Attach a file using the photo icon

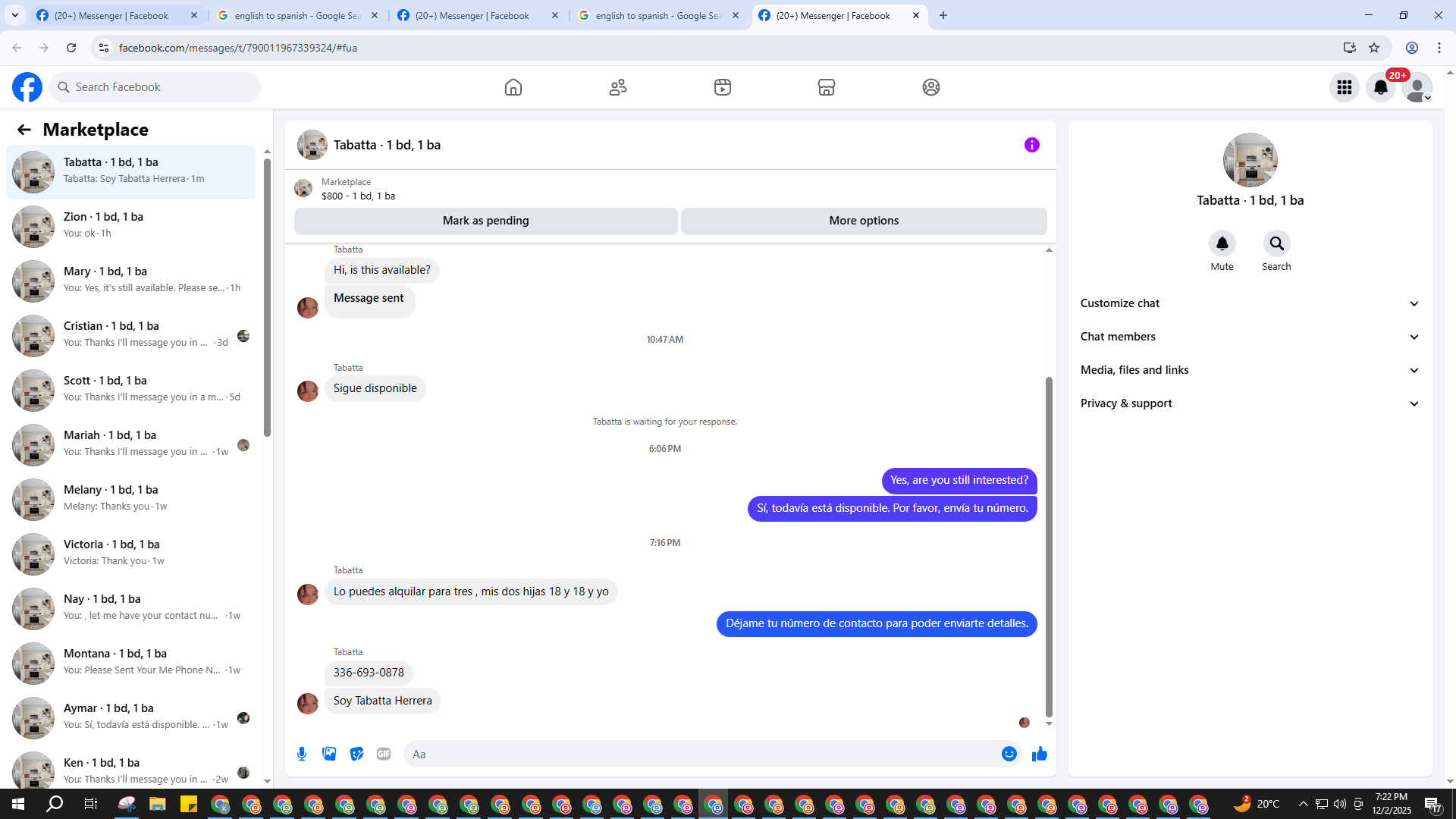(x=329, y=754)
